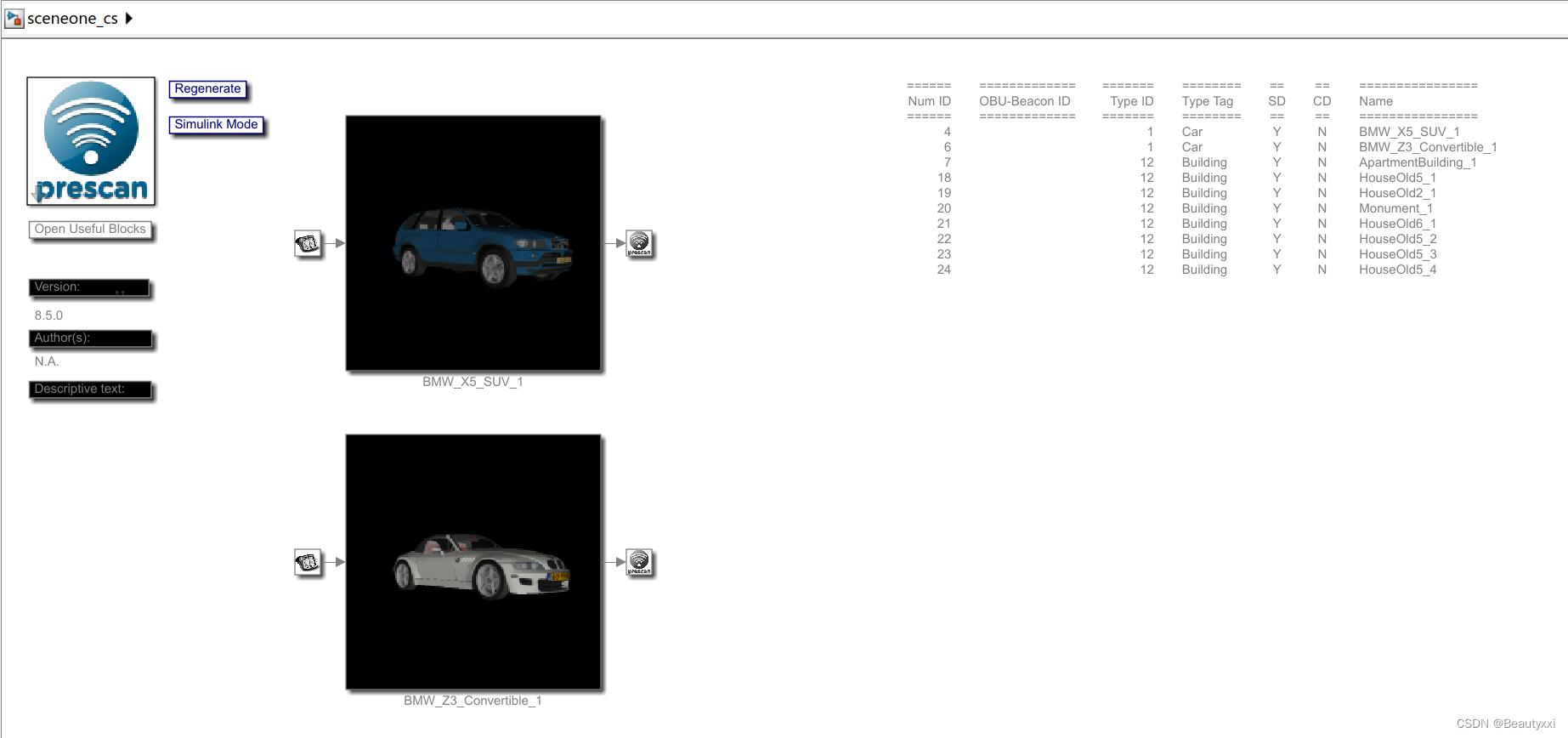Select the BMW_X5_SUV_1 vehicle block
This screenshot has width=1568, height=738.
[473, 243]
